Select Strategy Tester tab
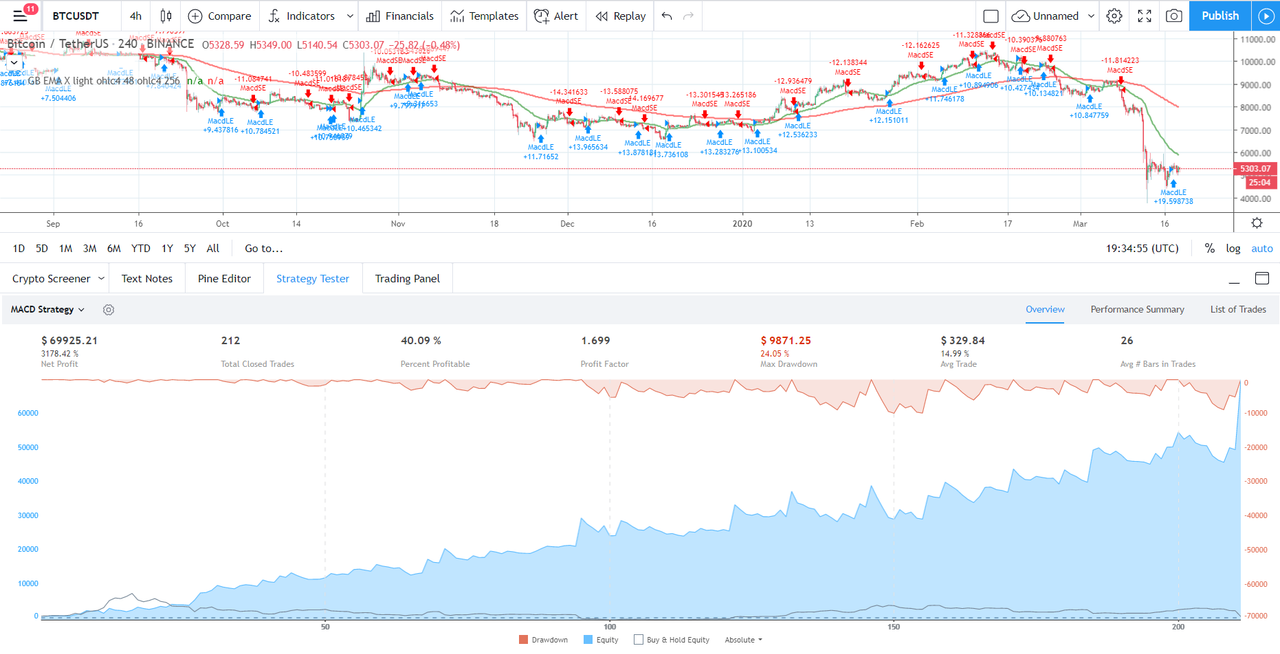The image size is (1280, 654). tap(313, 279)
